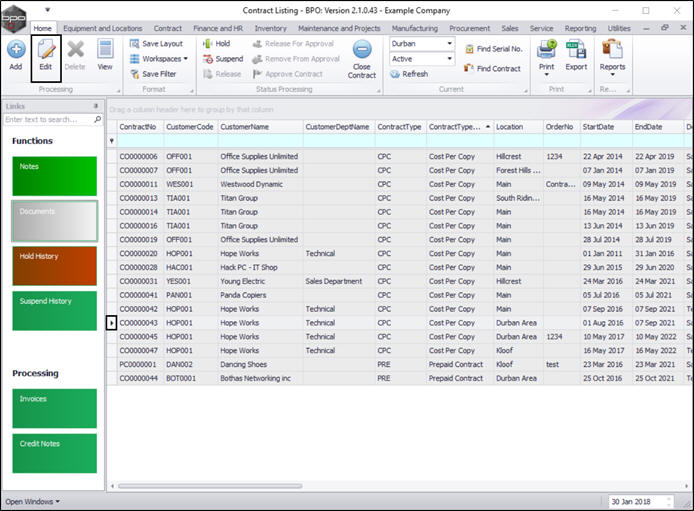Click the View contract icon
This screenshot has height=511, width=694.
(105, 54)
